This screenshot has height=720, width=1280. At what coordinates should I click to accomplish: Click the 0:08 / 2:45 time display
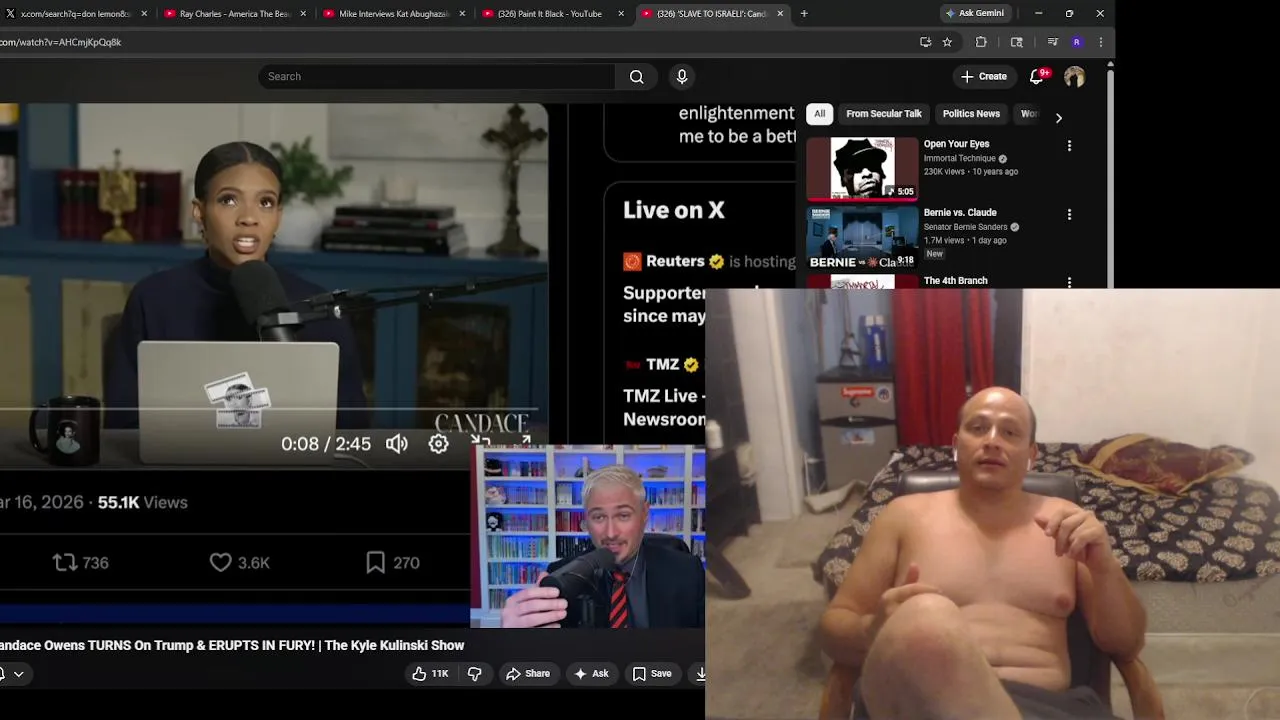[326, 444]
